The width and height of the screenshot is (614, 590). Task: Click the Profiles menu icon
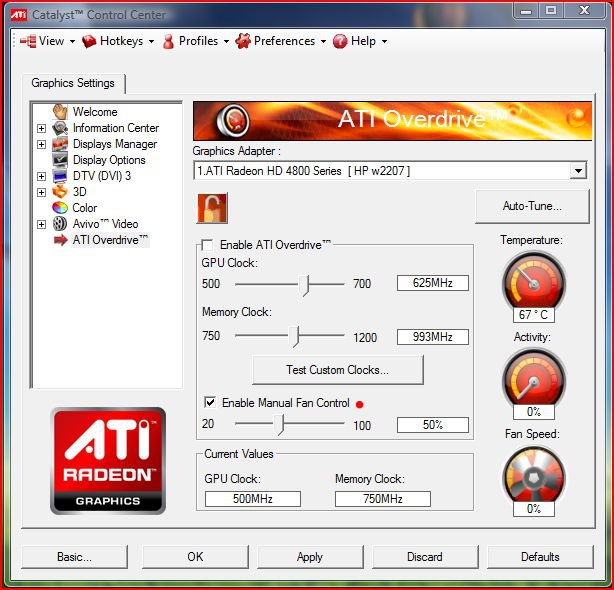pos(168,41)
